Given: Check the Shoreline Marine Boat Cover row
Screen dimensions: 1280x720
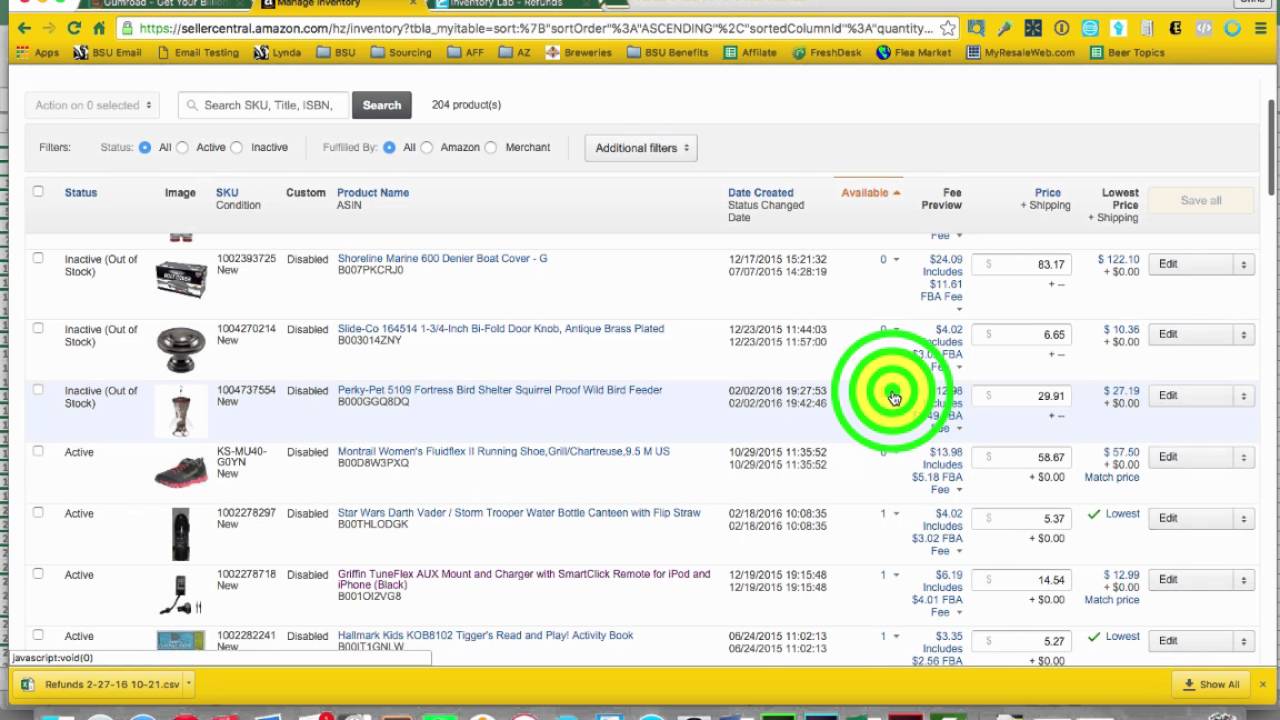Looking at the screenshot, I should [38, 258].
